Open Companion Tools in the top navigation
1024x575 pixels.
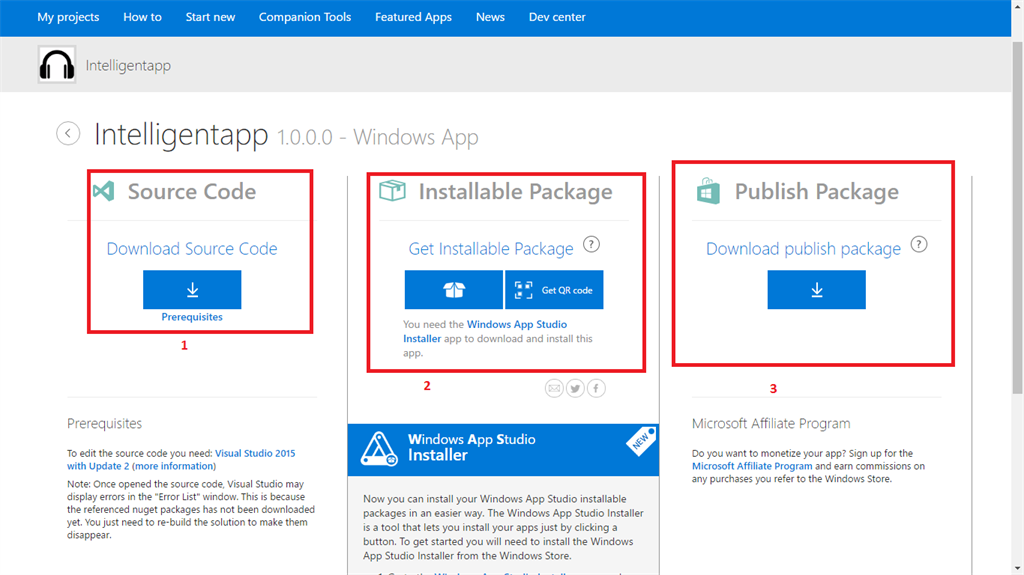(305, 17)
